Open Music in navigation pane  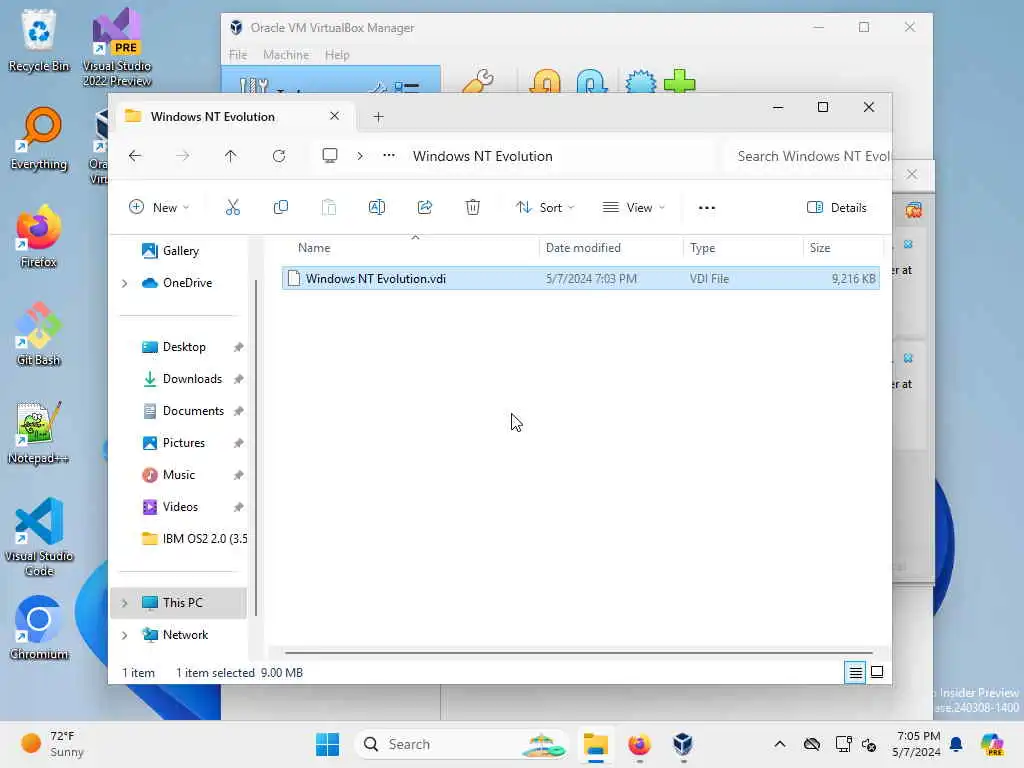(178, 475)
